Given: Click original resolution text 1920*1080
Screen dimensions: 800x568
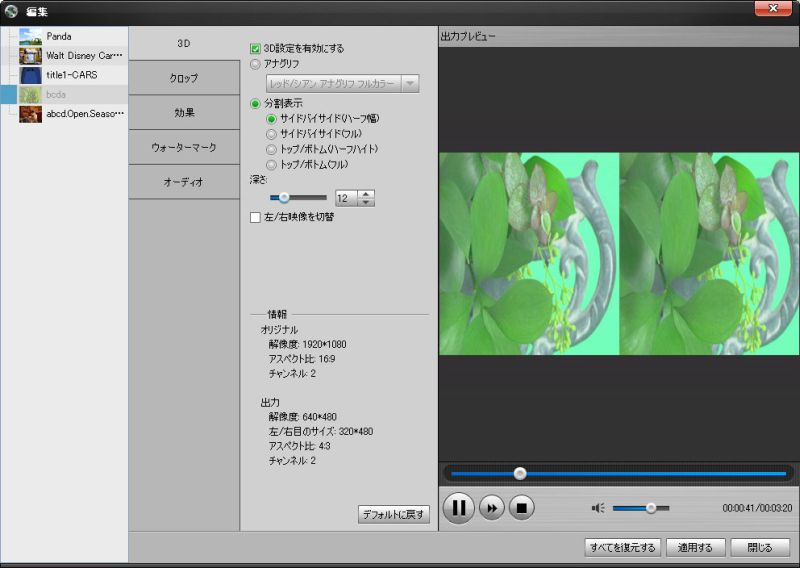Looking at the screenshot, I should coord(324,344).
